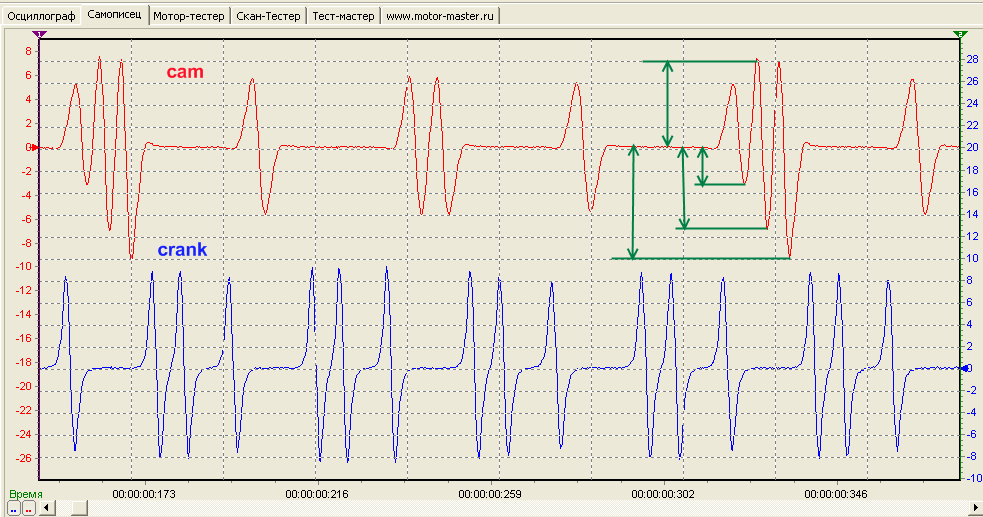This screenshot has width=983, height=517.
Task: Click the red -26 value on left axis
Action: [23, 458]
